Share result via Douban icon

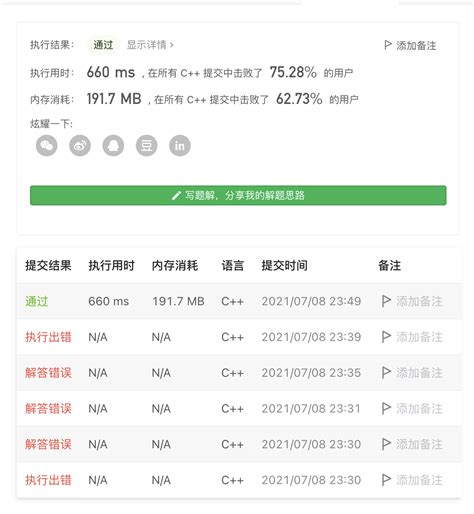147,146
